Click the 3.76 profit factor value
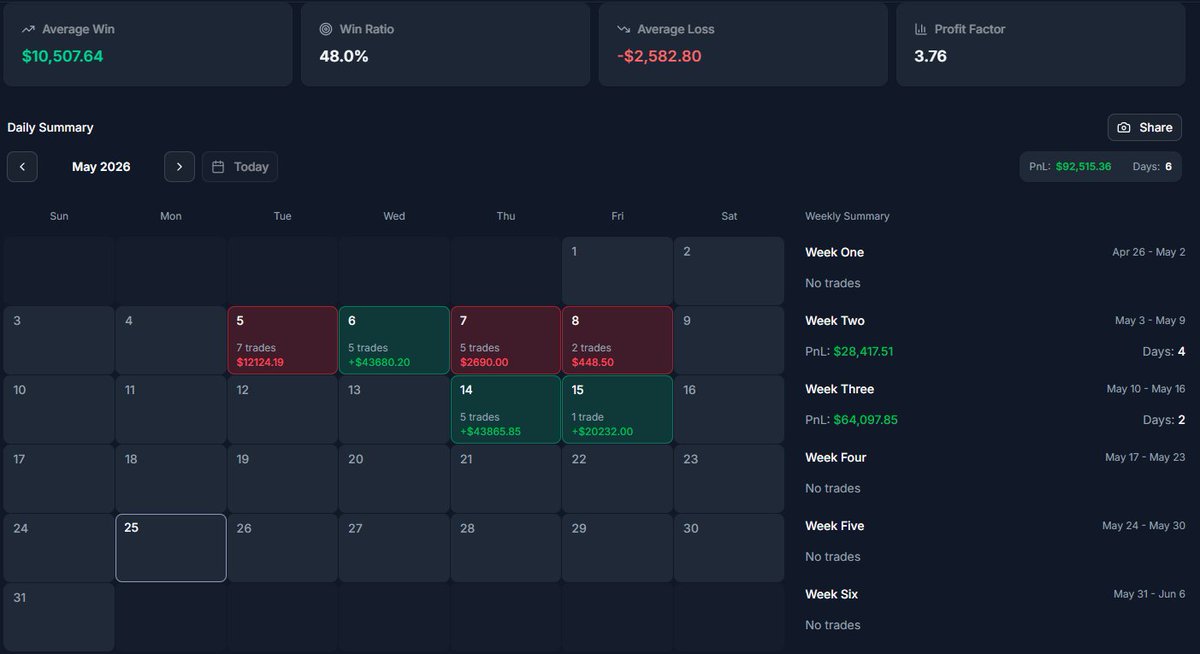Screen dimensions: 1200x654 [930, 56]
